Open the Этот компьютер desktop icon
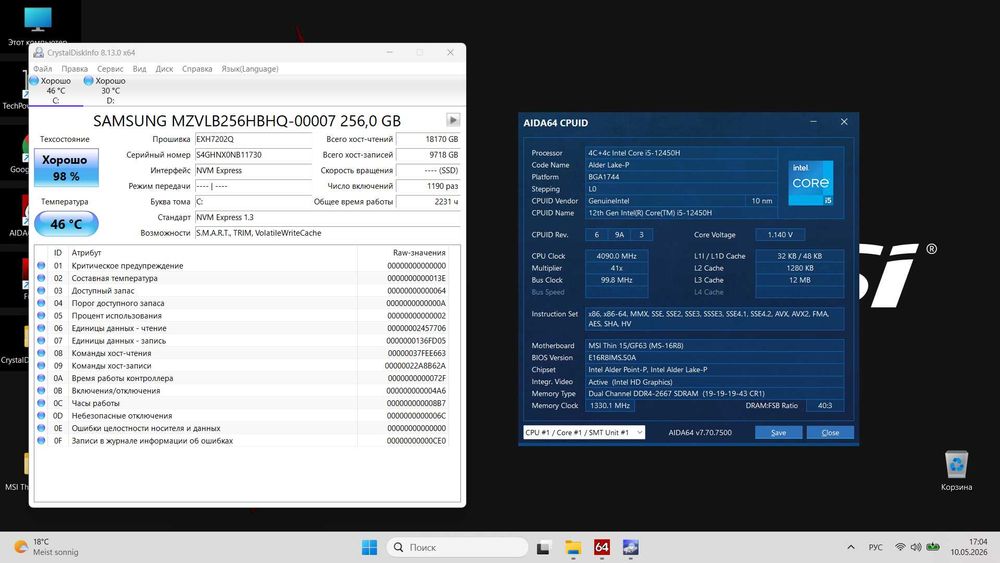Viewport: 1000px width, 563px height. point(38,26)
